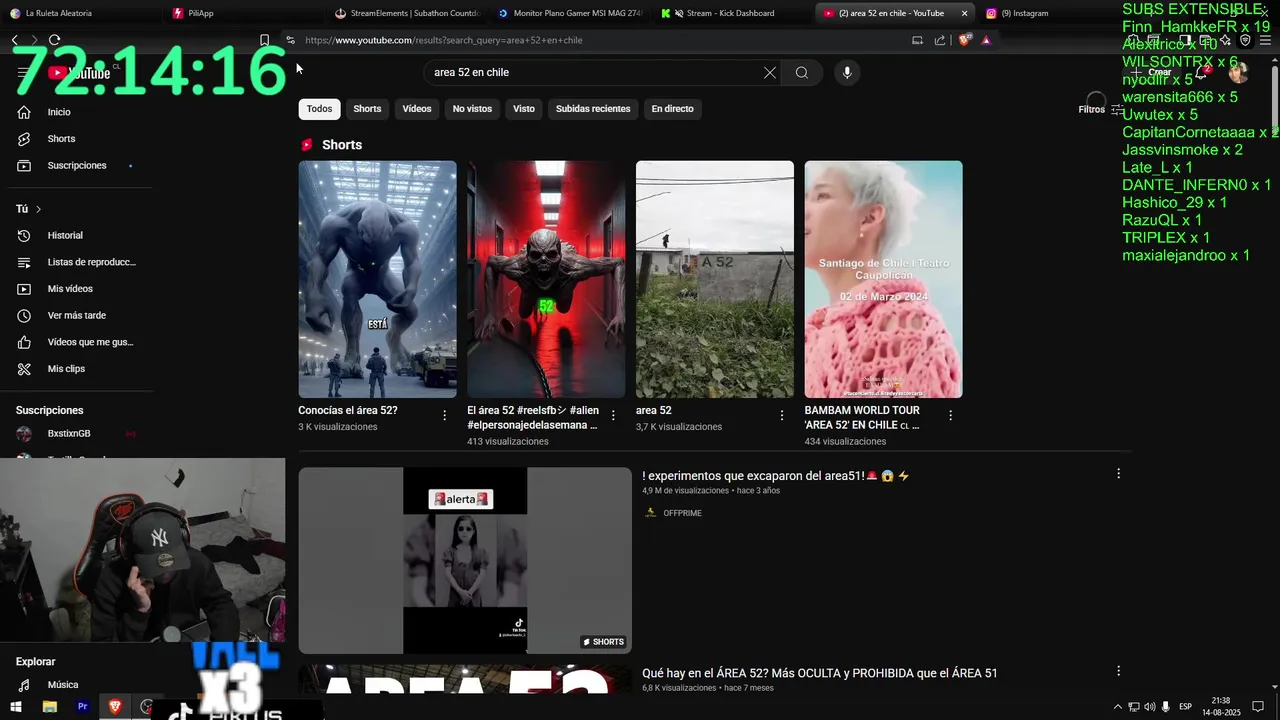Switch to Monitor Plano Gamer MSI tab
This screenshot has height=720, width=1280.
click(570, 13)
